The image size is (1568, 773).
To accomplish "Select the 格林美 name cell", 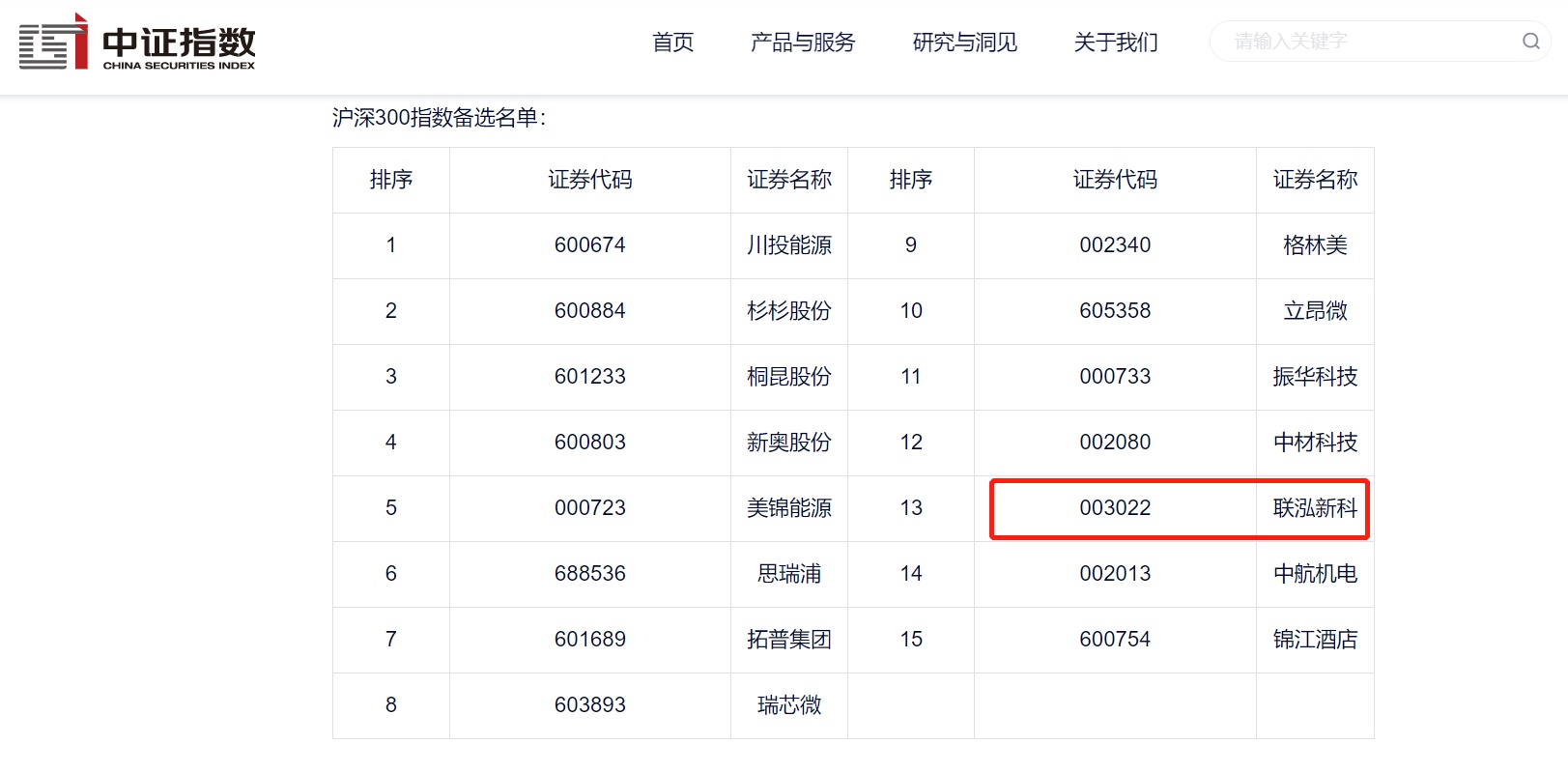I will [1314, 245].
